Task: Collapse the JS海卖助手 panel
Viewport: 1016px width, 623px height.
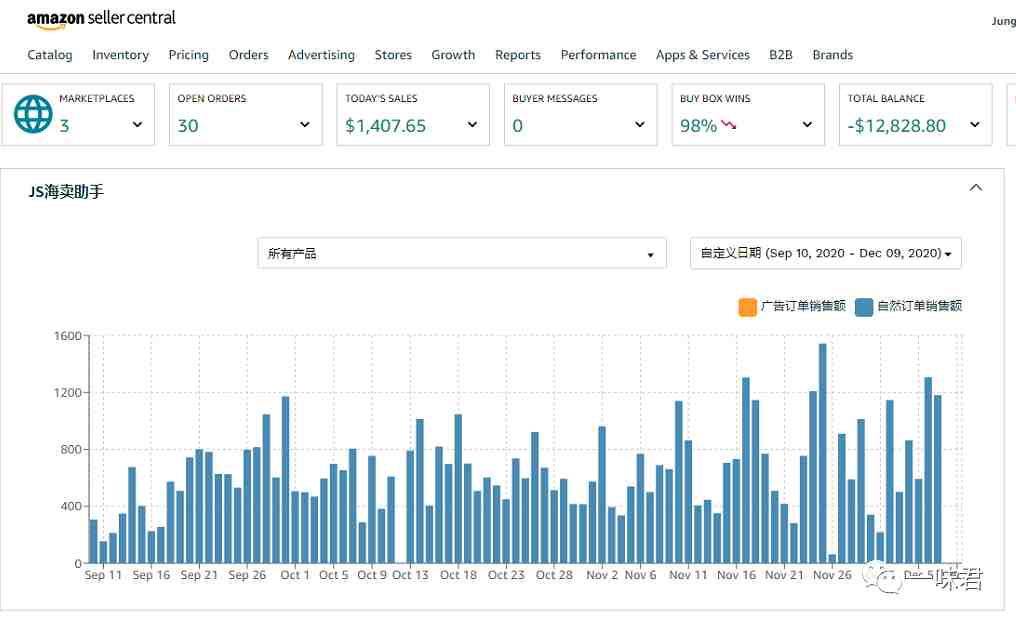Action: (x=975, y=188)
